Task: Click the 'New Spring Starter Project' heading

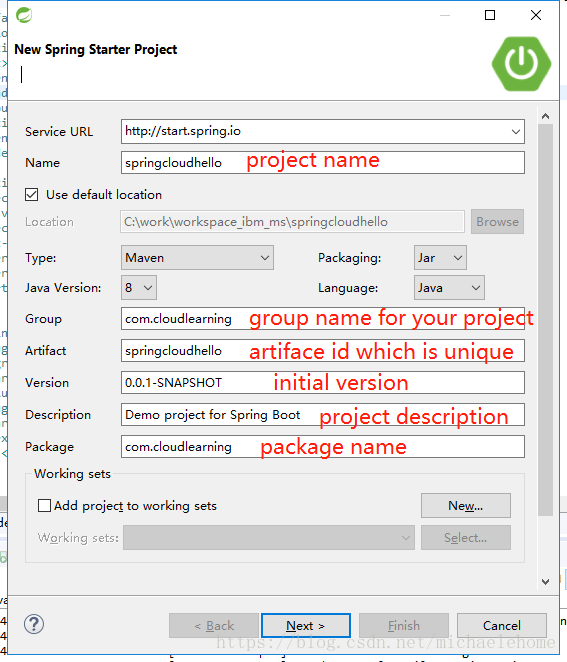Action: coord(96,49)
